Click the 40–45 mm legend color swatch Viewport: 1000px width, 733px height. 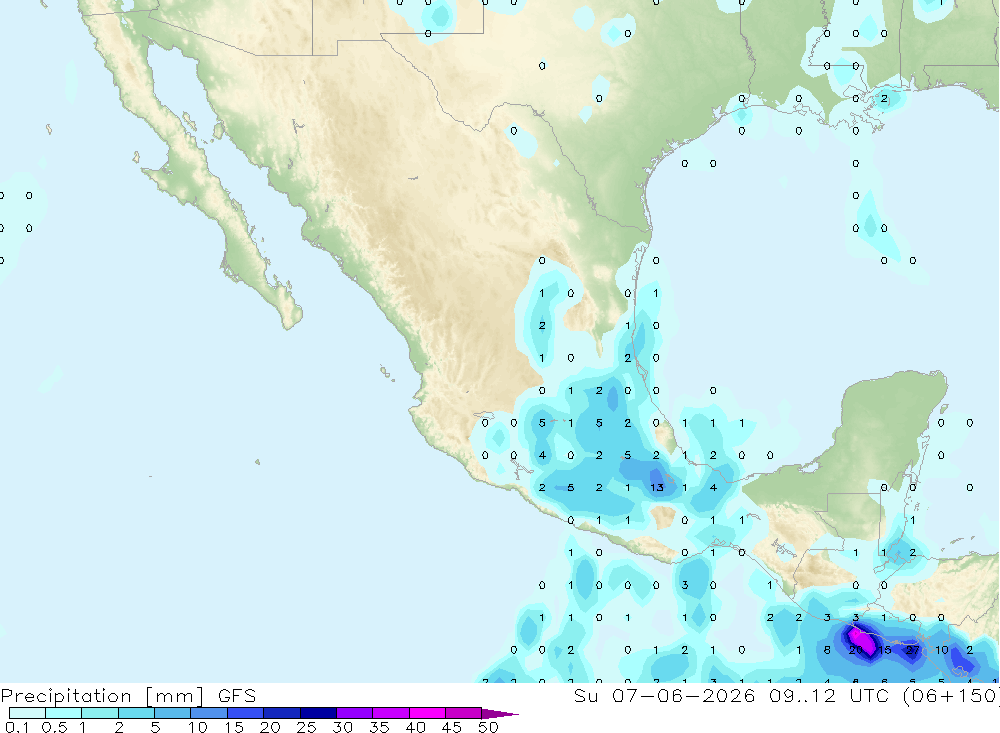427,713
